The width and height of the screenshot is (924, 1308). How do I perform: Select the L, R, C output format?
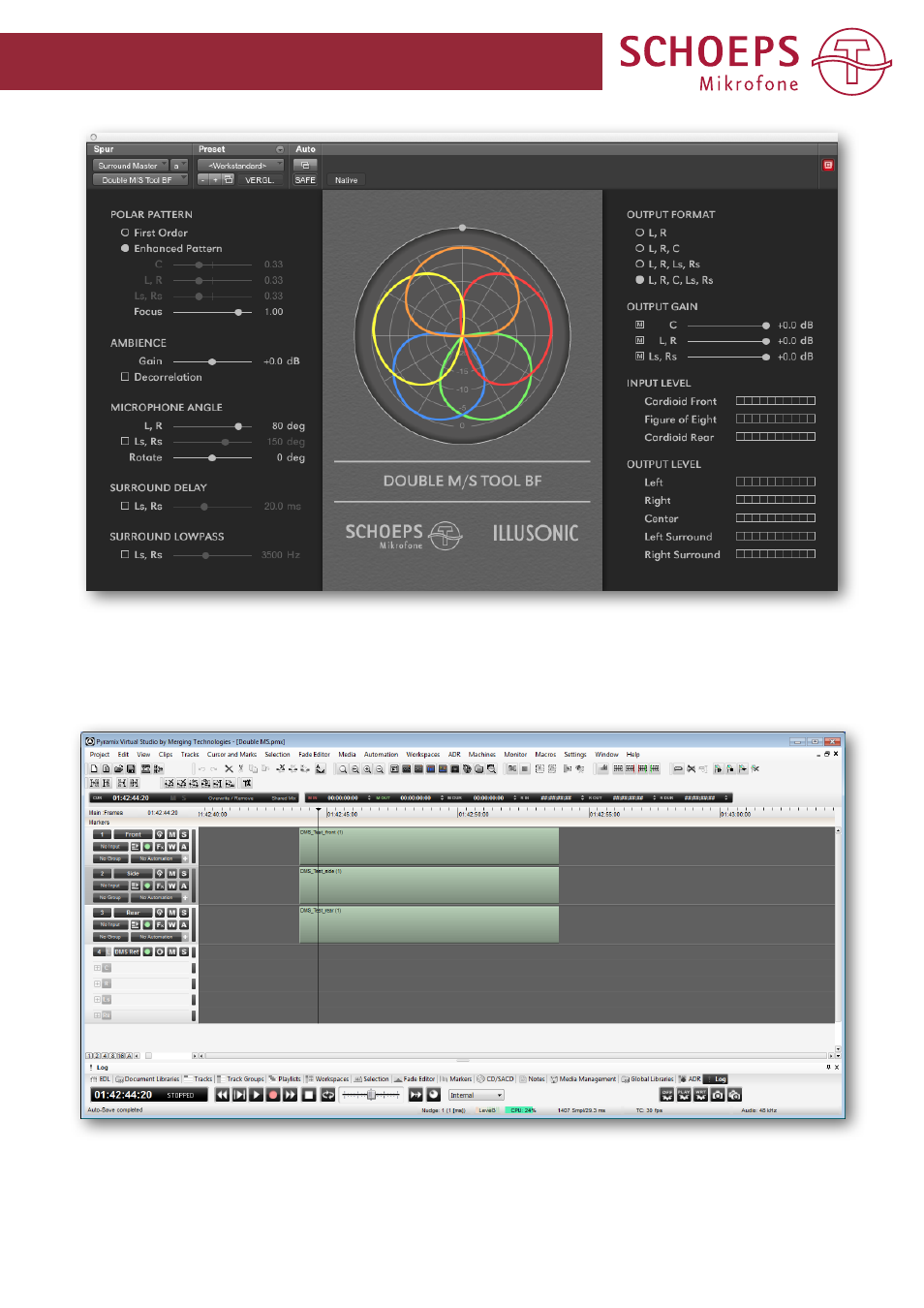point(639,248)
